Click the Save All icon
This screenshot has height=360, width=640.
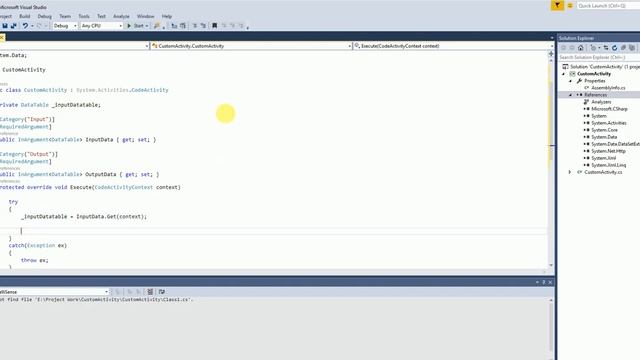pyautogui.click(x=13, y=26)
